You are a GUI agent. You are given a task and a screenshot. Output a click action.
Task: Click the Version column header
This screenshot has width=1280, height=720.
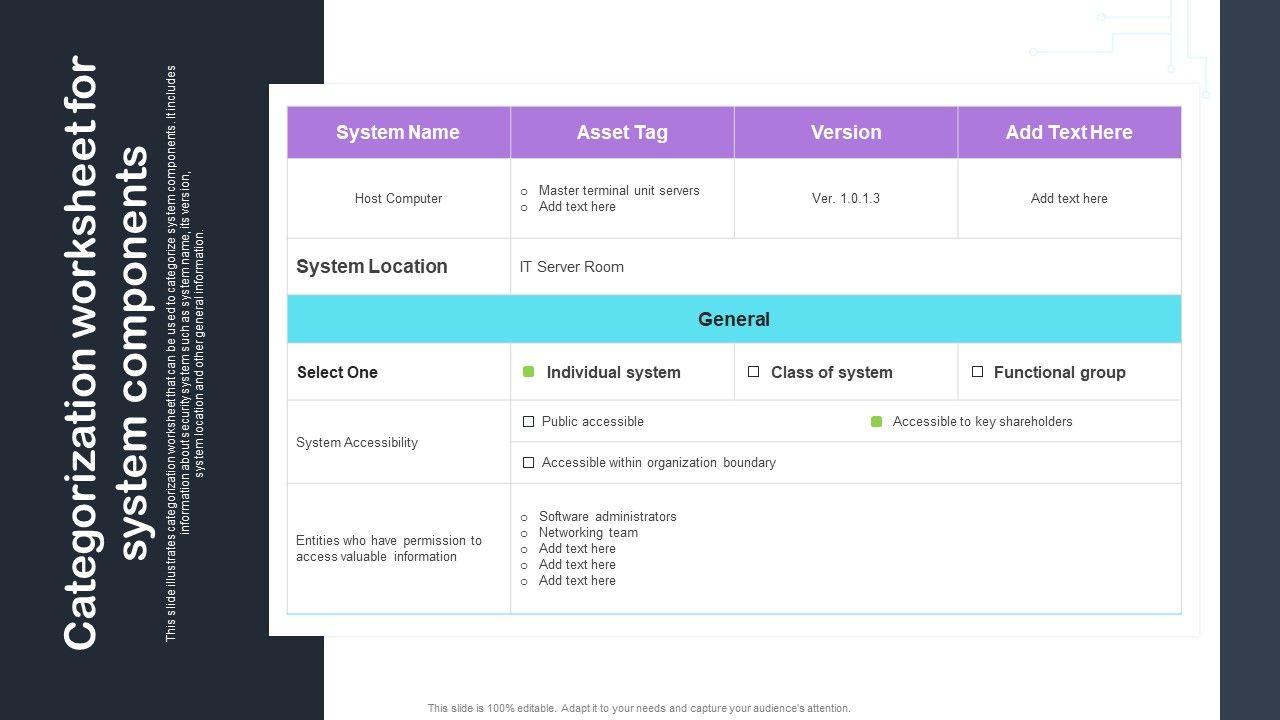(x=846, y=132)
